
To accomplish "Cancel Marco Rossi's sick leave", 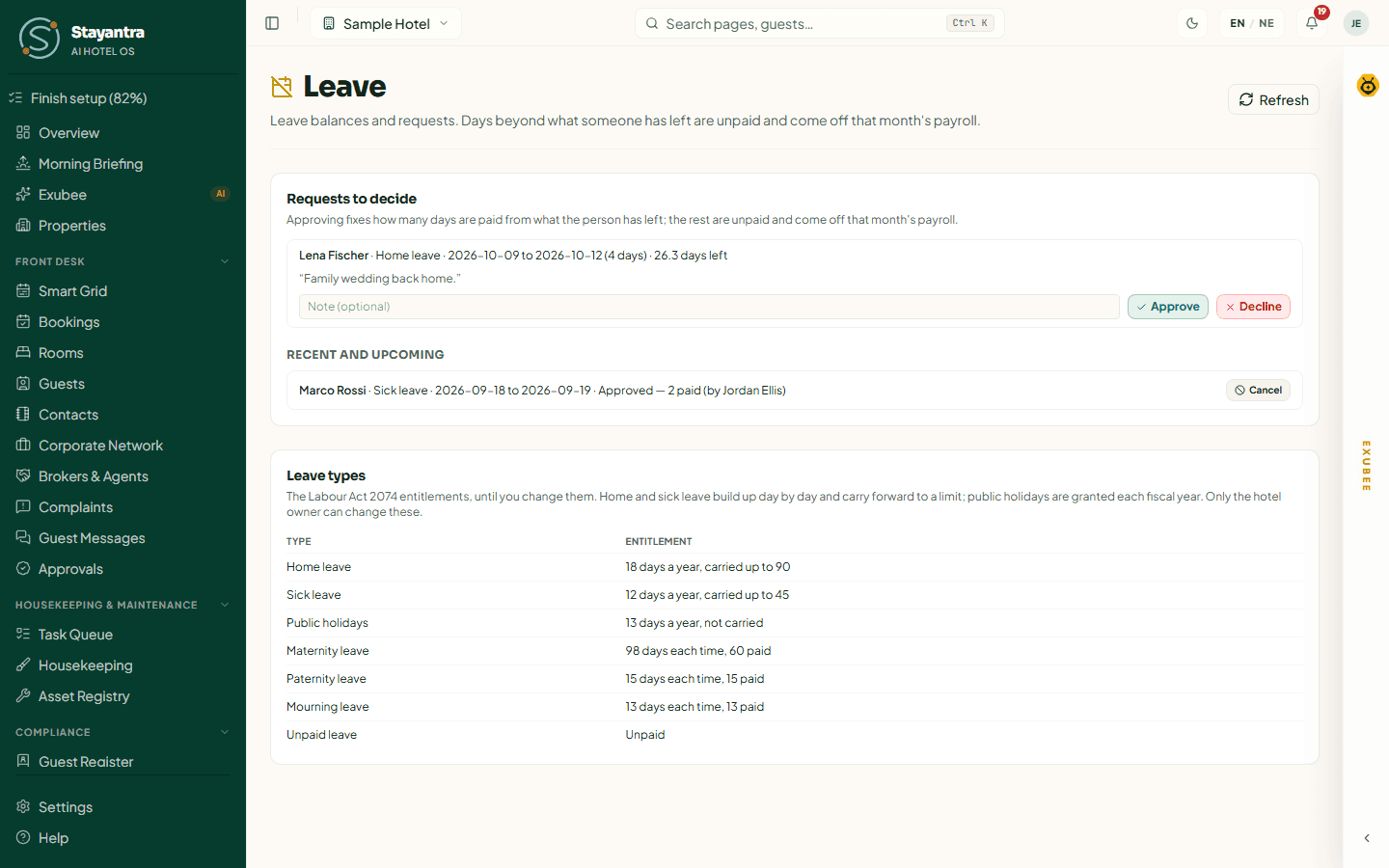I will [x=1258, y=391].
